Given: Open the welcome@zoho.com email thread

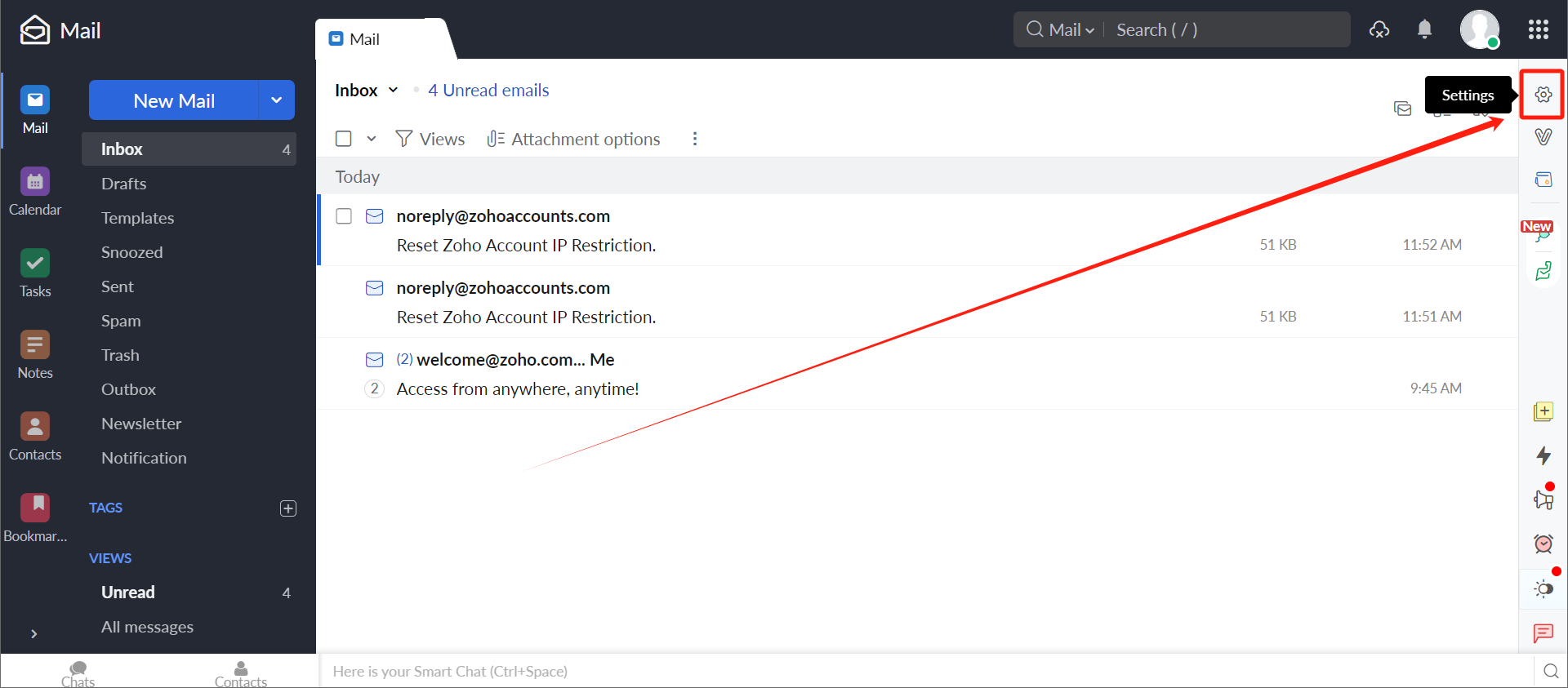Looking at the screenshot, I should 917,374.
